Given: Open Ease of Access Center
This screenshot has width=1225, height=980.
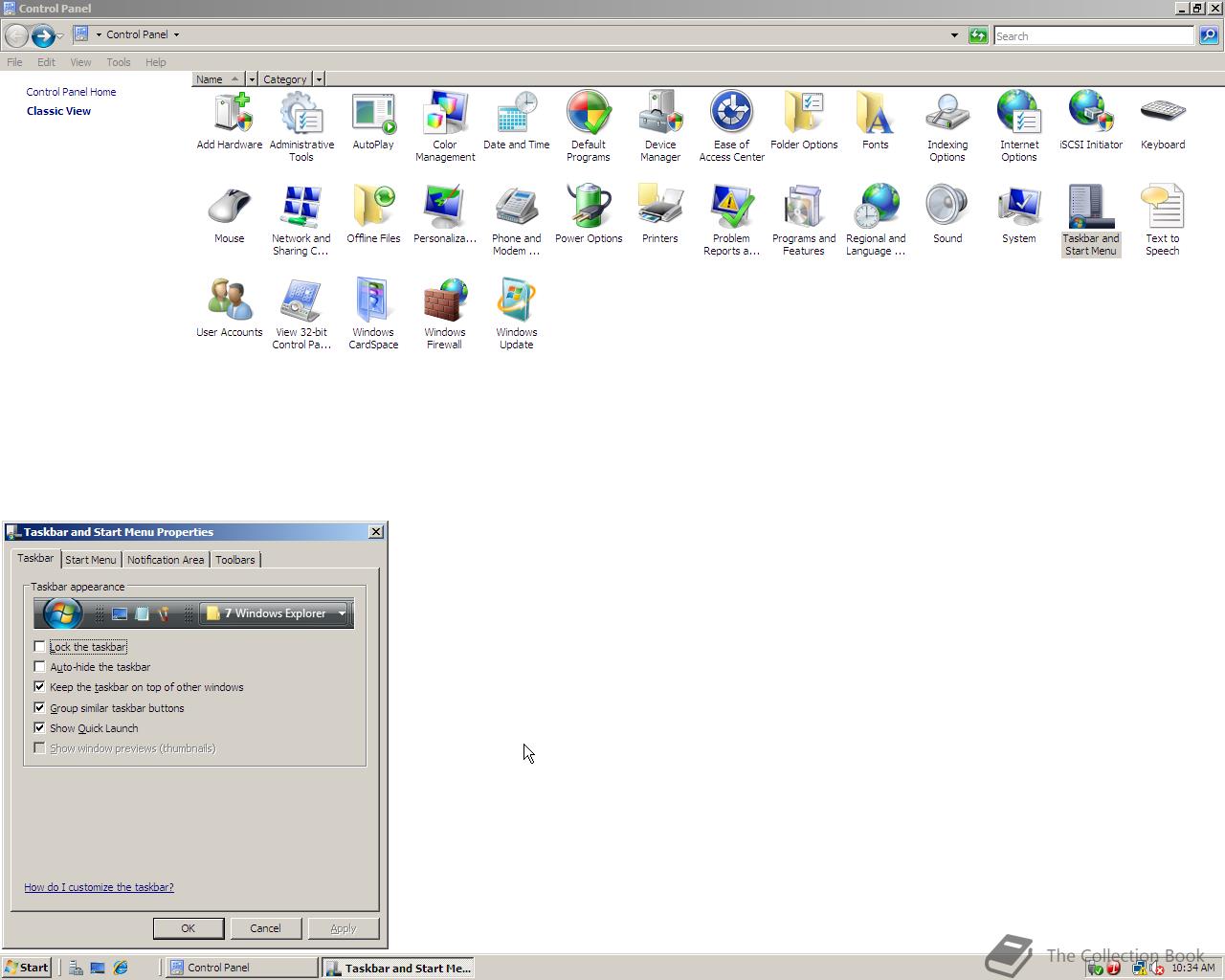Looking at the screenshot, I should [x=732, y=127].
